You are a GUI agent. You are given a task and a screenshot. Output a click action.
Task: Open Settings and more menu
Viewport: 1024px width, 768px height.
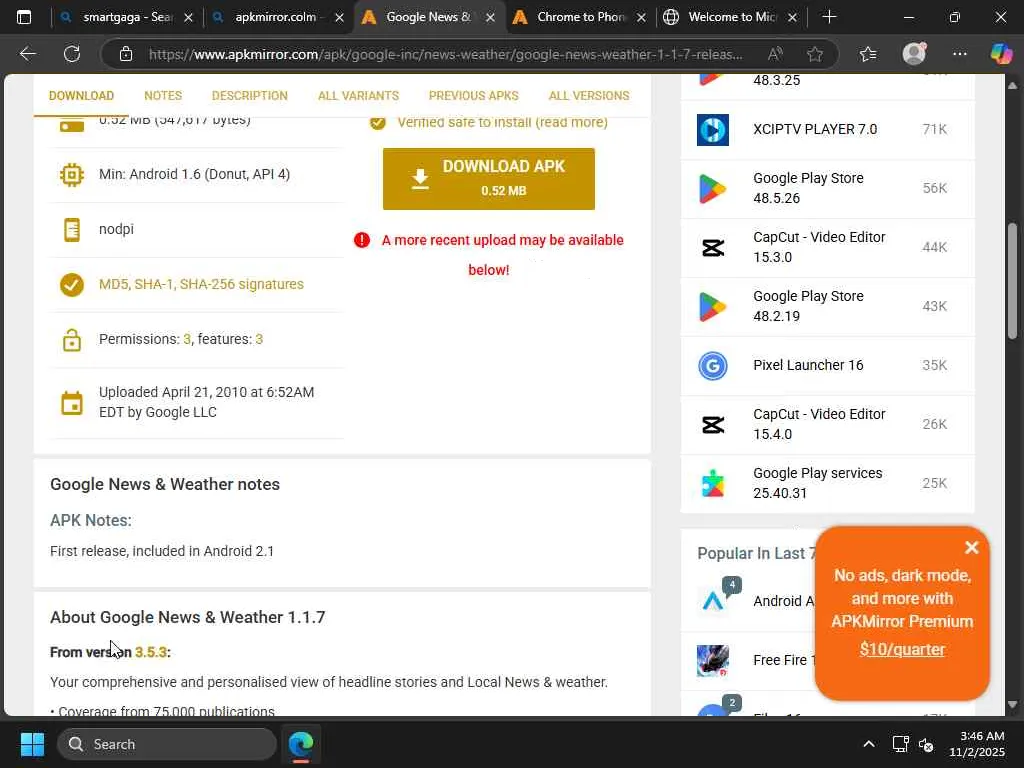tap(959, 54)
